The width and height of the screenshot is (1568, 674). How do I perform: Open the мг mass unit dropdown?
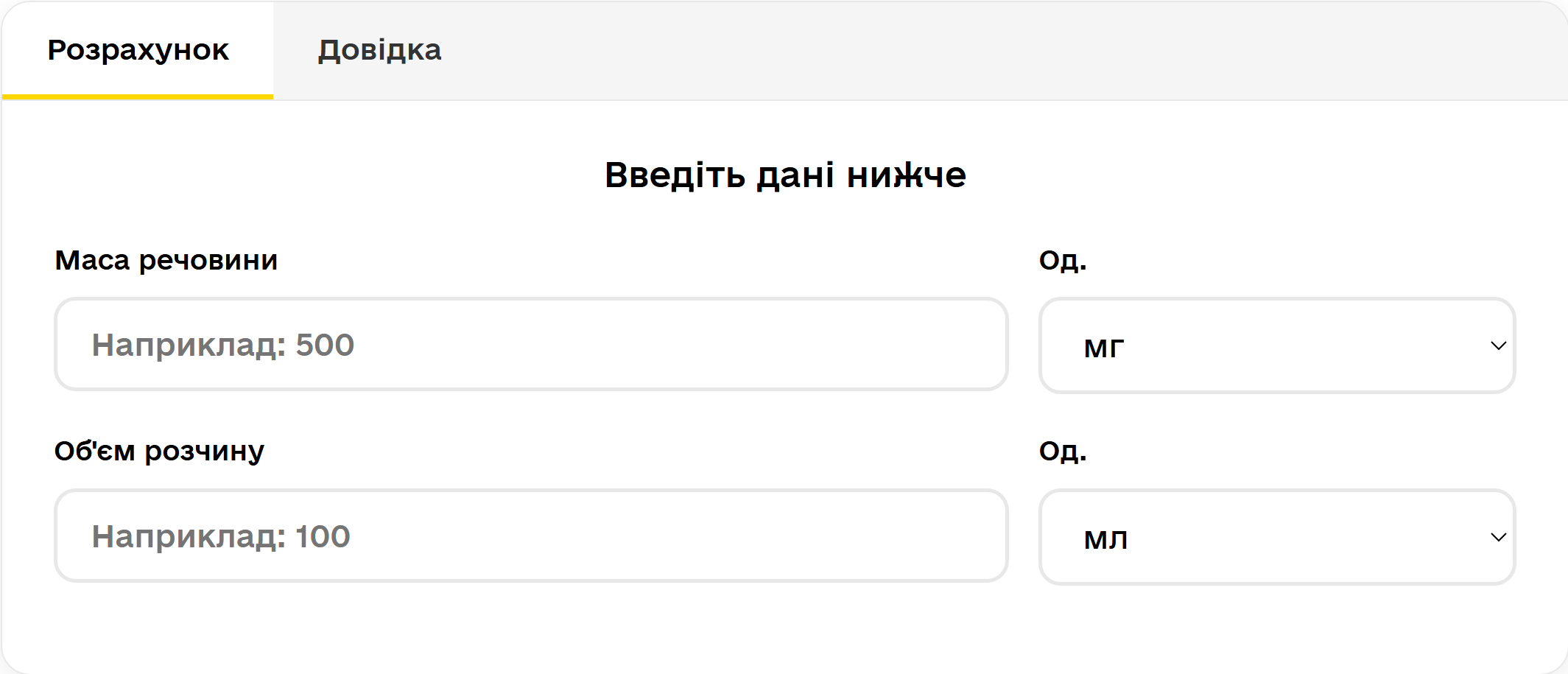pyautogui.click(x=1276, y=345)
